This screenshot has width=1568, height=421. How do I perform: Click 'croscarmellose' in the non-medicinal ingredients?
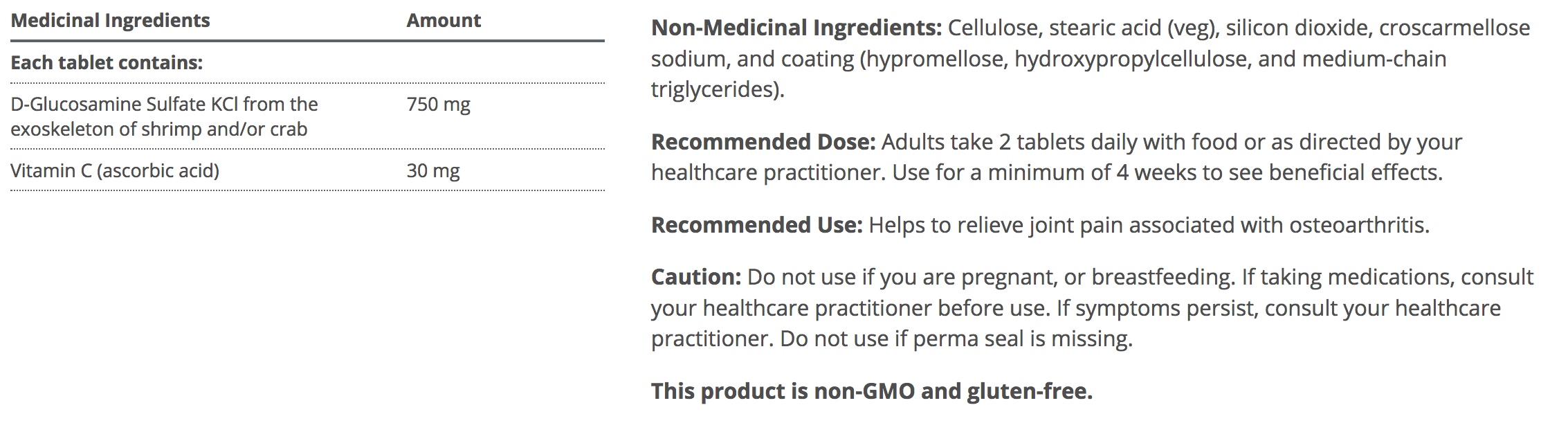tap(1454, 28)
